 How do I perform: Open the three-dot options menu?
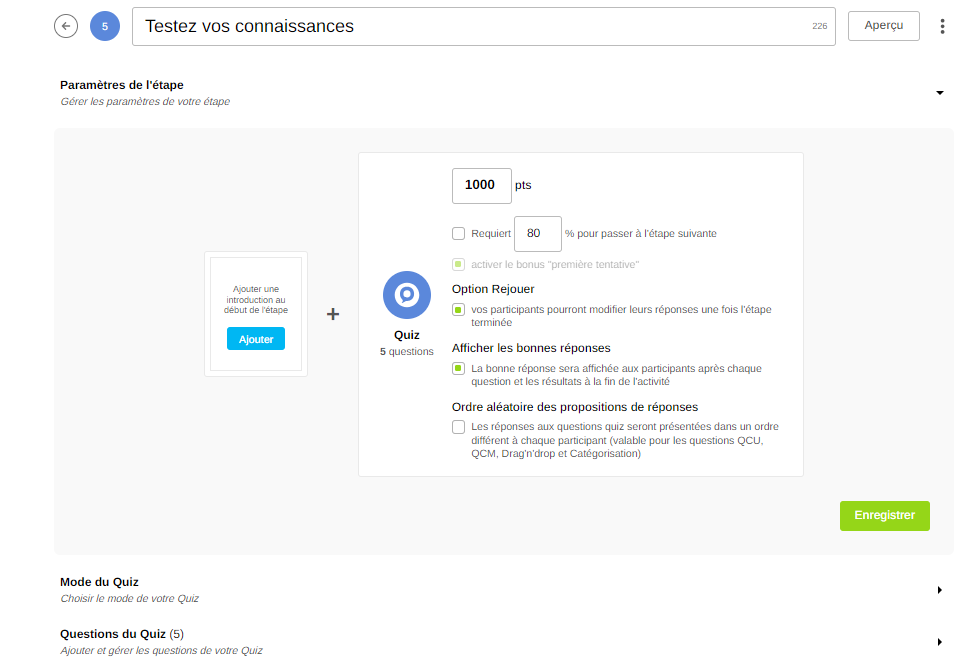tap(942, 26)
